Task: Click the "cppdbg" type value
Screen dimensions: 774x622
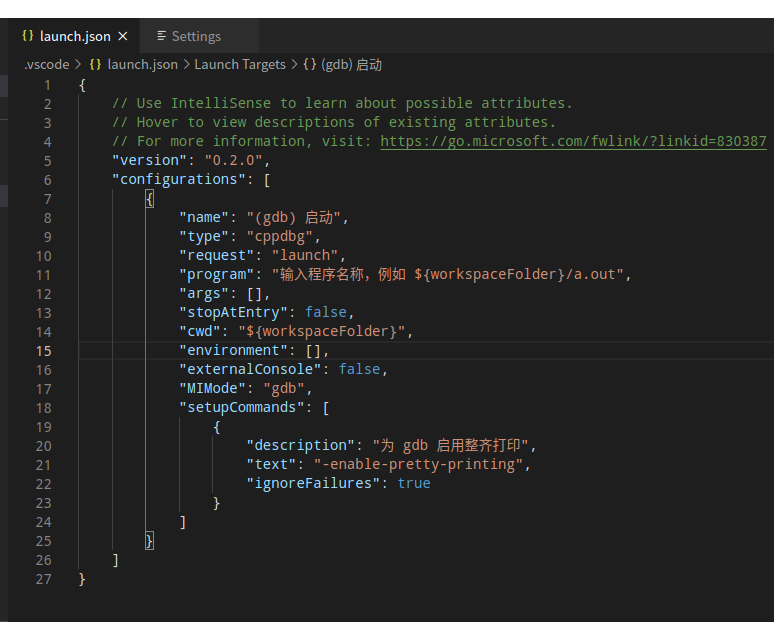Action: point(280,236)
